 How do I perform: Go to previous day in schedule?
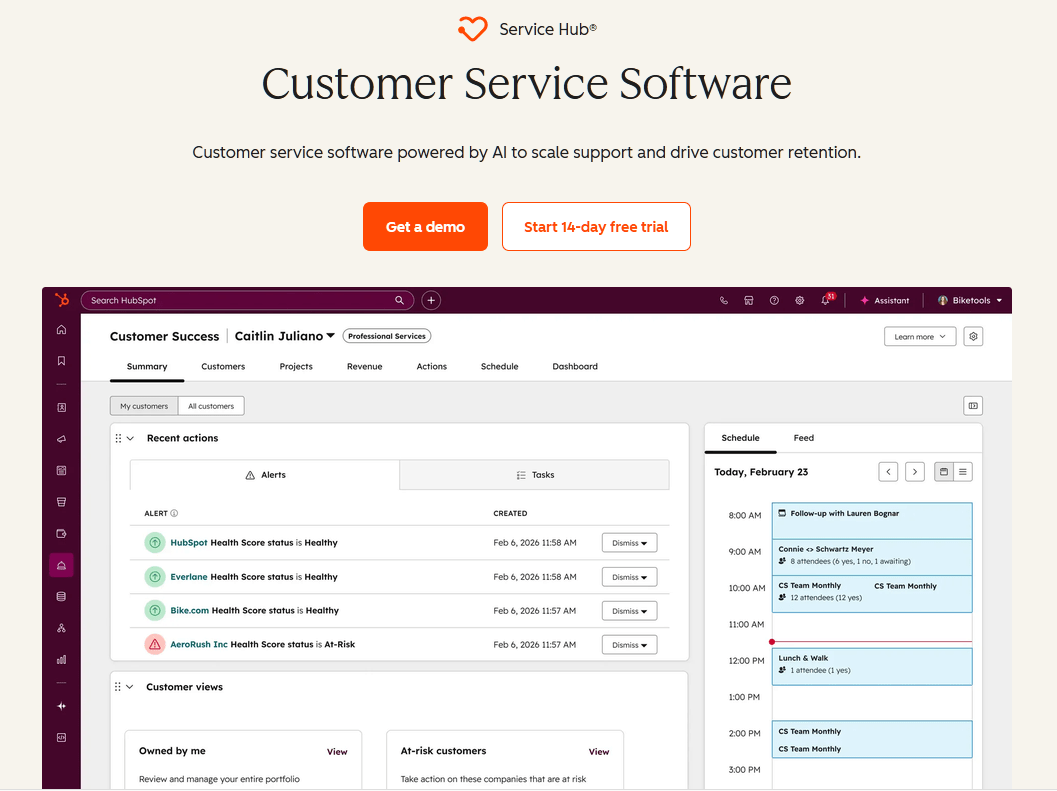(888, 472)
